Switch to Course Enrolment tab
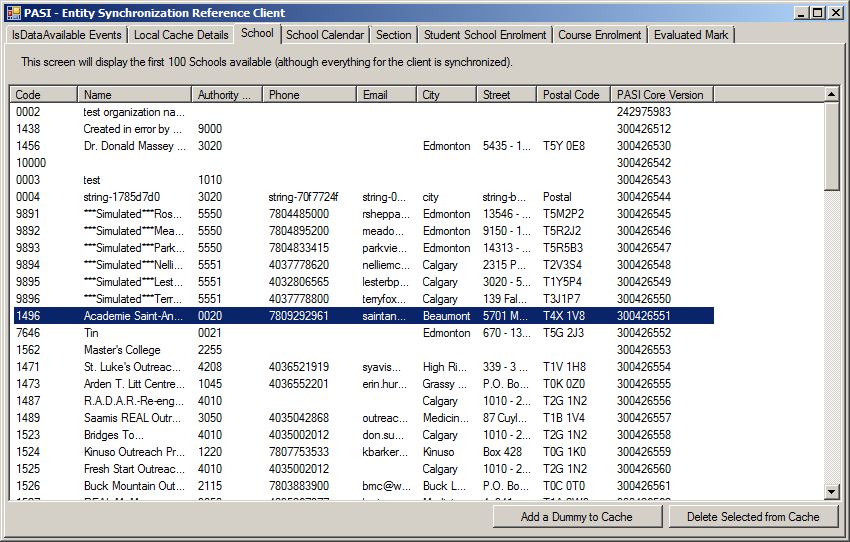The width and height of the screenshot is (850, 542). point(599,35)
